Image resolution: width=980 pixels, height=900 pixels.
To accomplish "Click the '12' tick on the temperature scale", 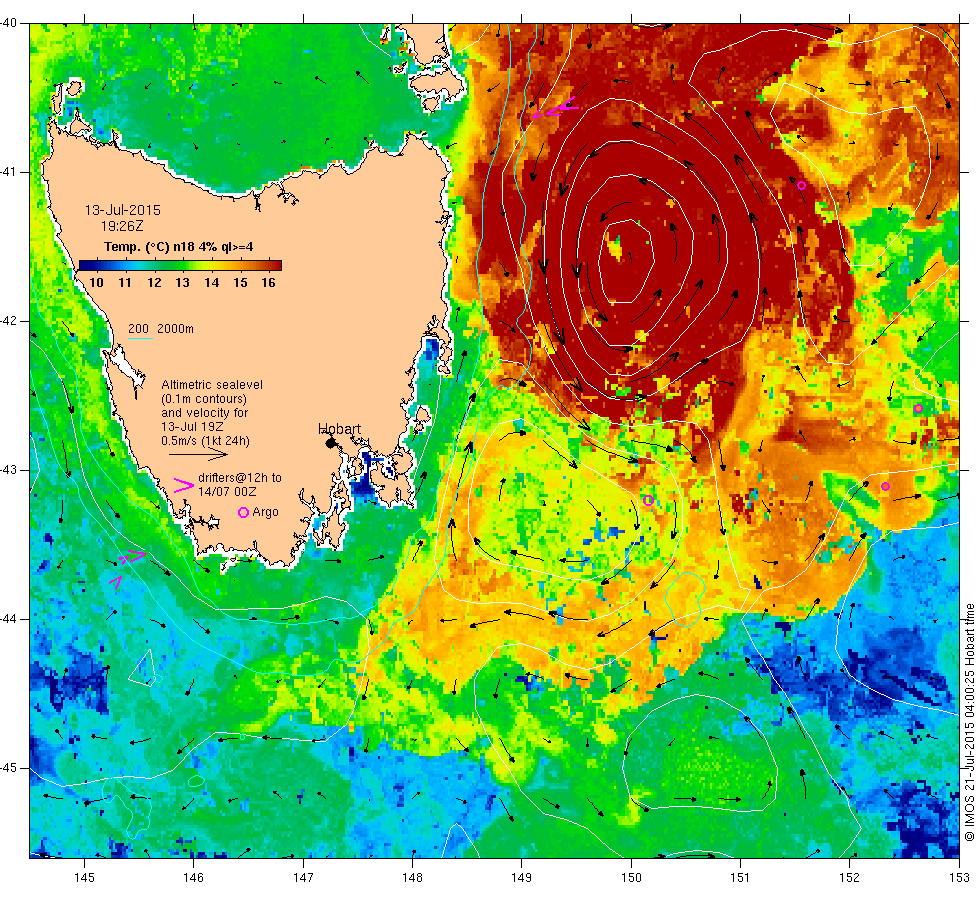I will coord(154,282).
